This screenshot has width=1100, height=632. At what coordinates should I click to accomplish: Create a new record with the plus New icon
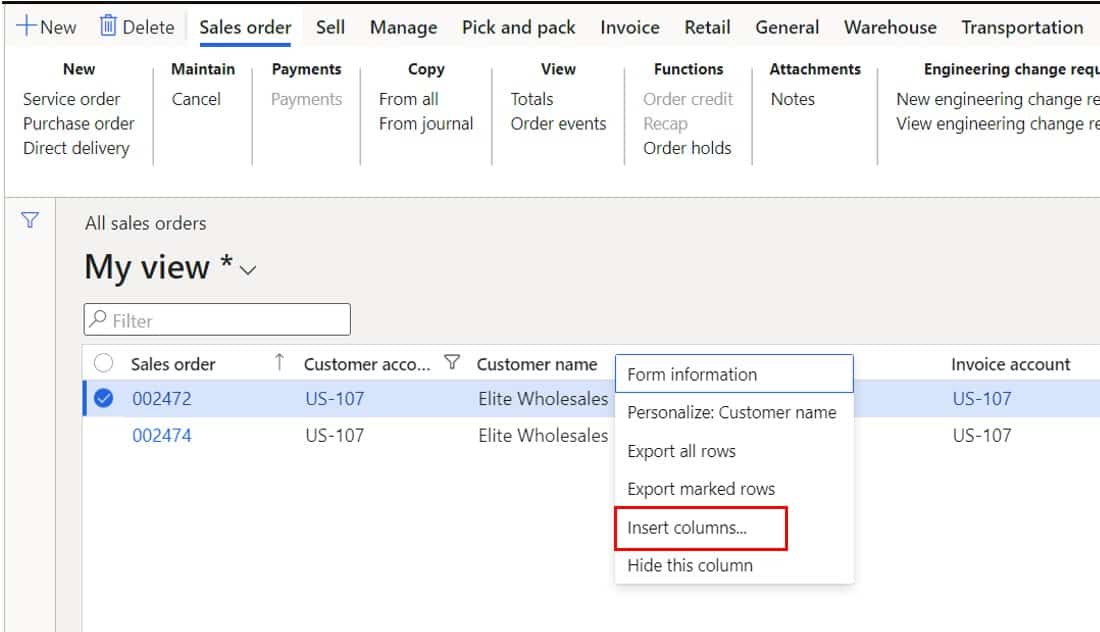[x=45, y=26]
